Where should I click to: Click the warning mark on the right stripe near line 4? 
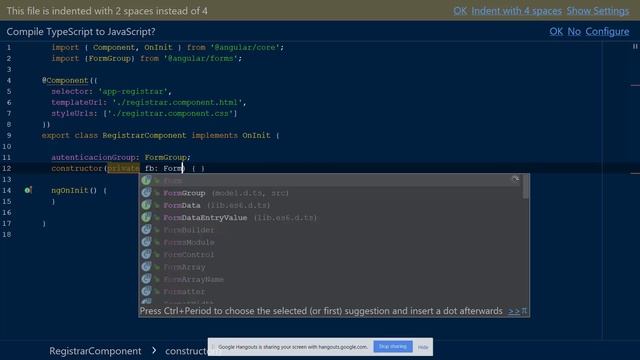635,85
